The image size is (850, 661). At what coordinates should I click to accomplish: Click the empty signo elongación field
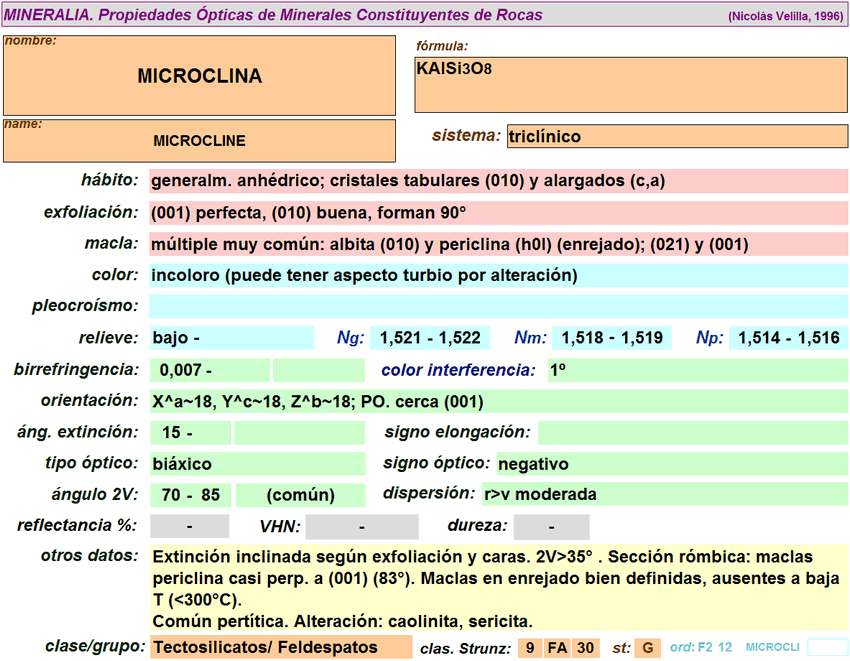point(692,433)
